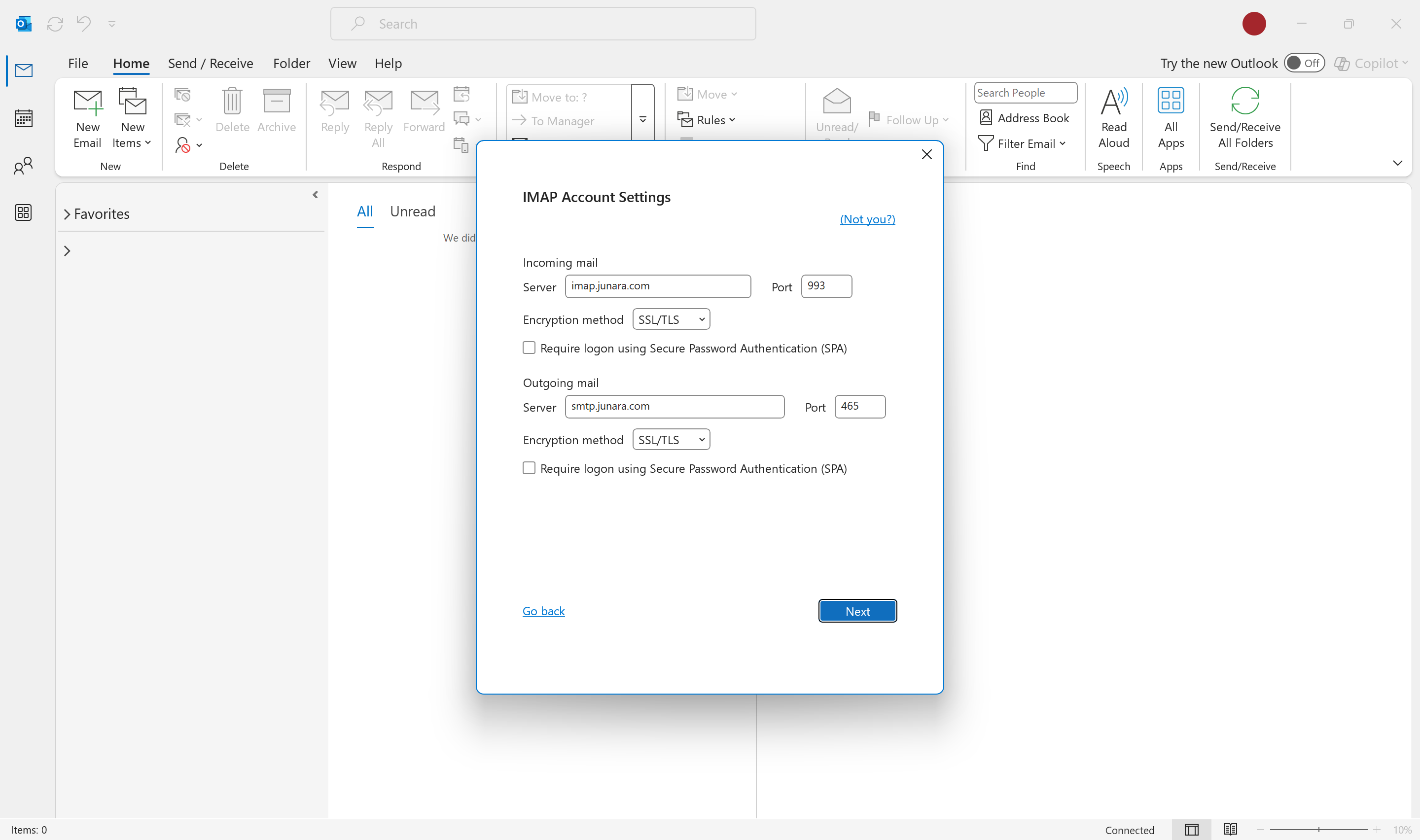Image resolution: width=1420 pixels, height=840 pixels.
Task: Click the sync icon in title bar
Action: [55, 24]
